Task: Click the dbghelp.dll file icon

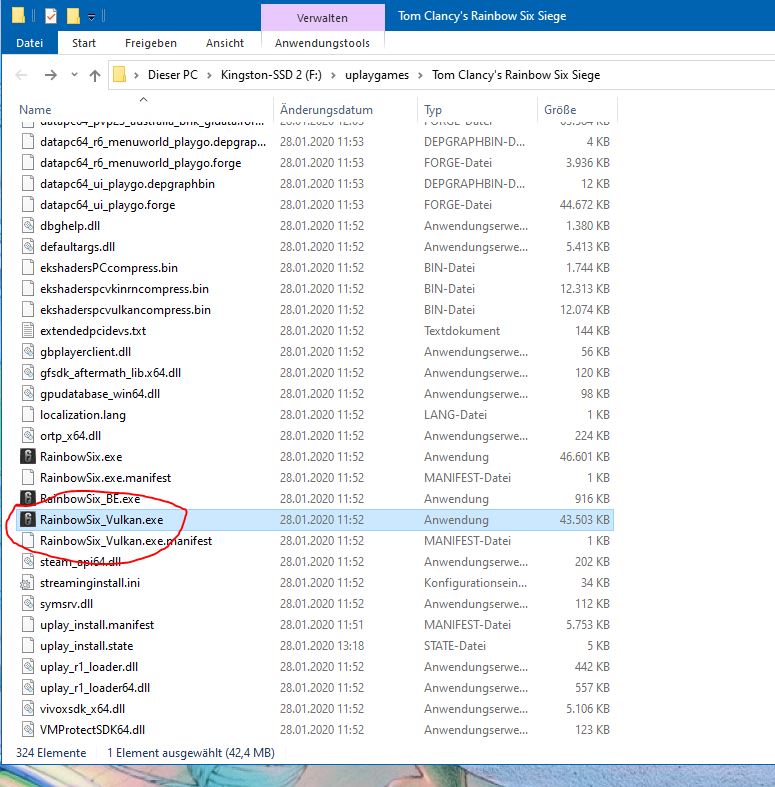Action: coord(28,225)
